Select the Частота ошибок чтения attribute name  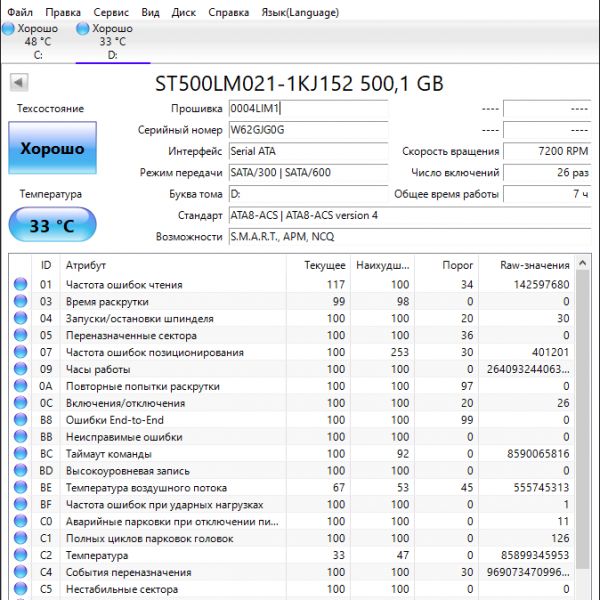pyautogui.click(x=124, y=285)
